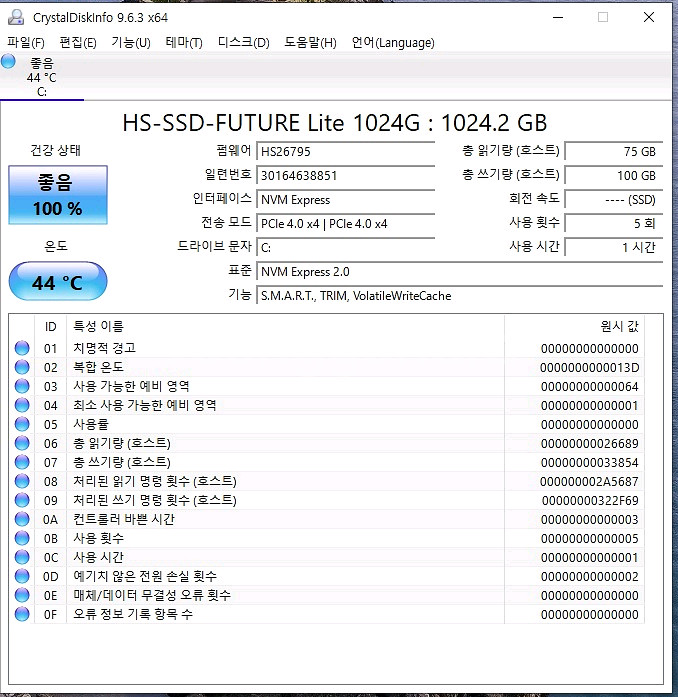678x697 pixels.
Task: Click status circle for row 06 총 읽기량
Action: pos(22,443)
